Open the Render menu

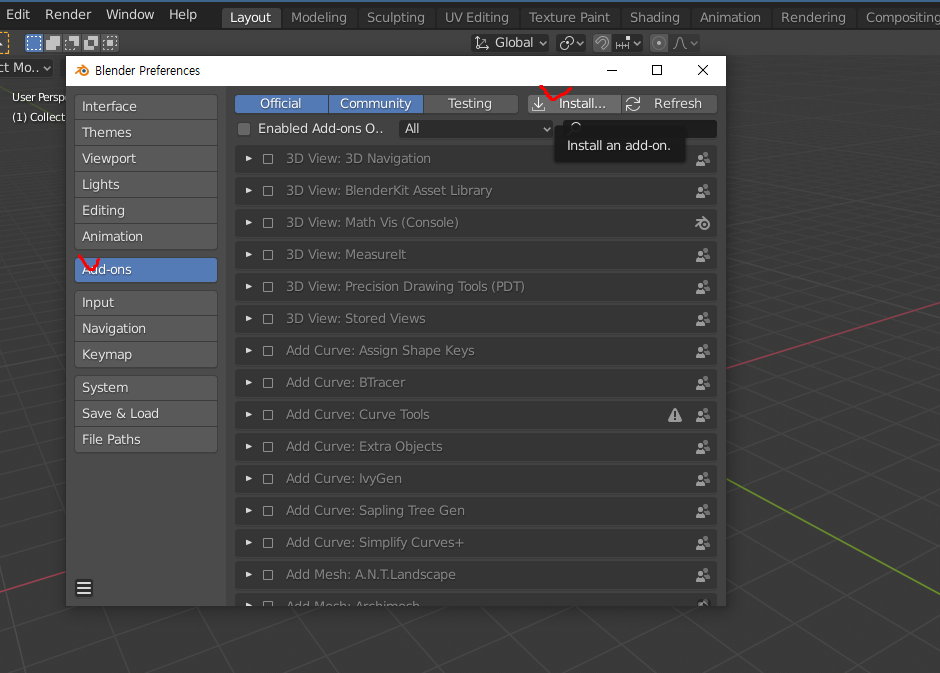tap(68, 14)
